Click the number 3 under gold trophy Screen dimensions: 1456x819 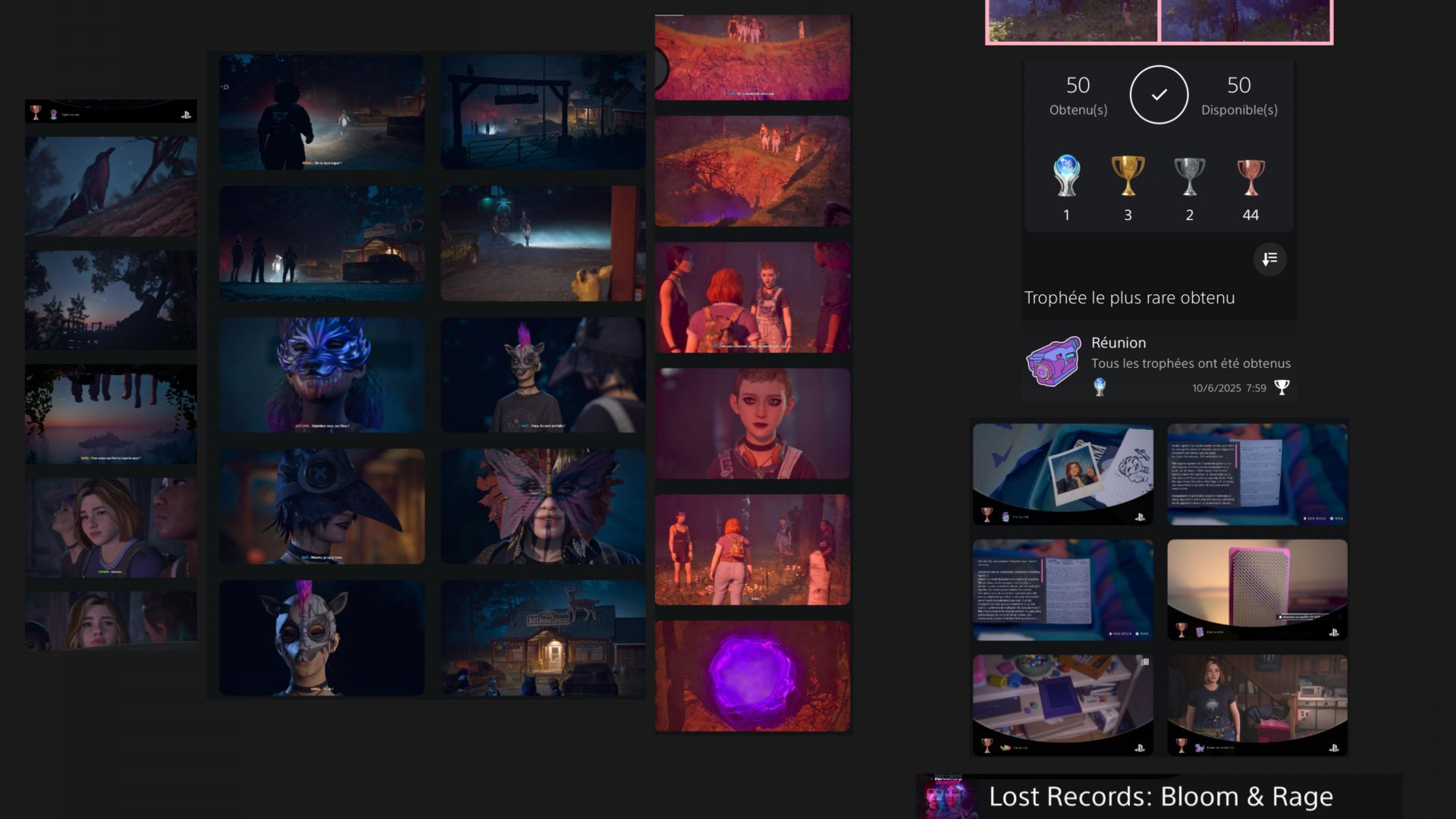point(1128,215)
